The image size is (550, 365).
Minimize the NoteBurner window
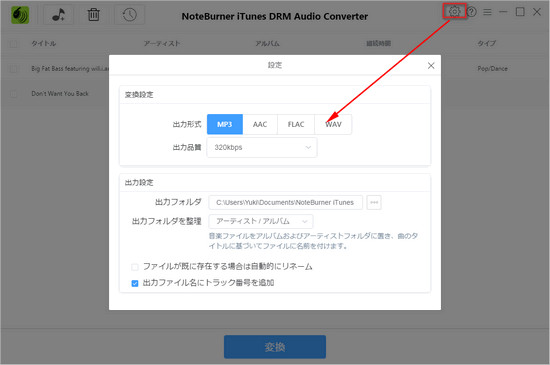pyautogui.click(x=503, y=12)
